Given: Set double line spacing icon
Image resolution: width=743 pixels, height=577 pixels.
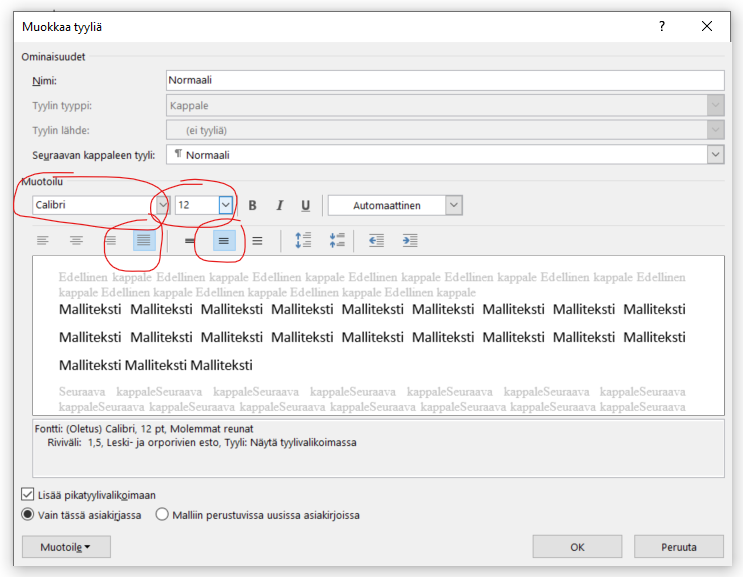Looking at the screenshot, I should point(257,241).
